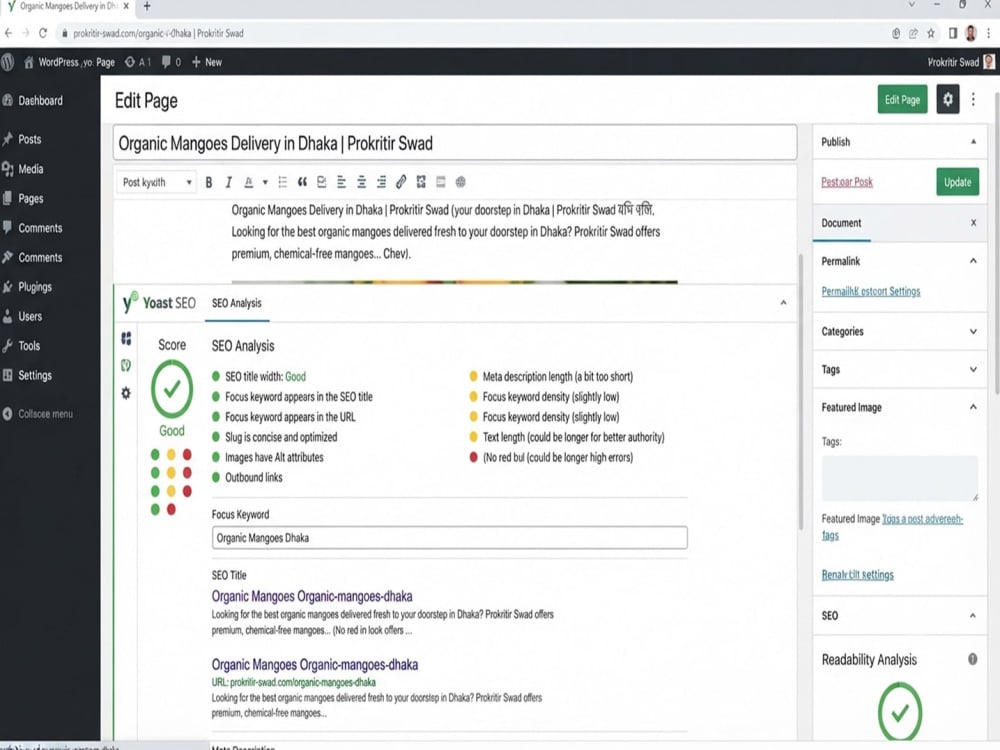
Task: Insert a hyperlink with link icon
Action: (x=401, y=182)
